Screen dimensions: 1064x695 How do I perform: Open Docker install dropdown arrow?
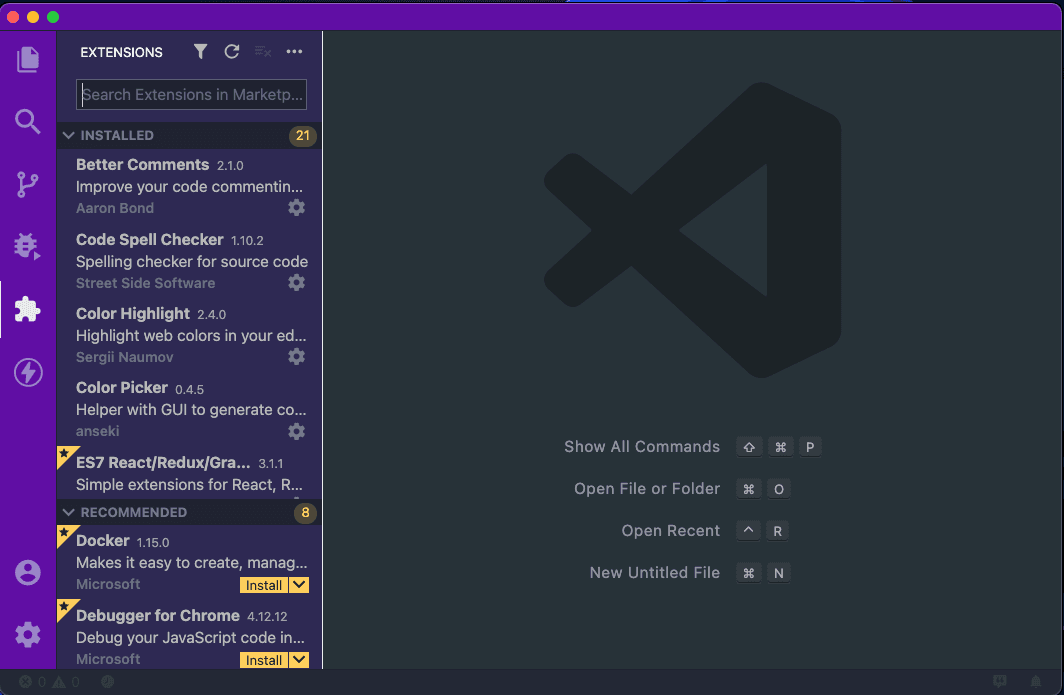299,585
